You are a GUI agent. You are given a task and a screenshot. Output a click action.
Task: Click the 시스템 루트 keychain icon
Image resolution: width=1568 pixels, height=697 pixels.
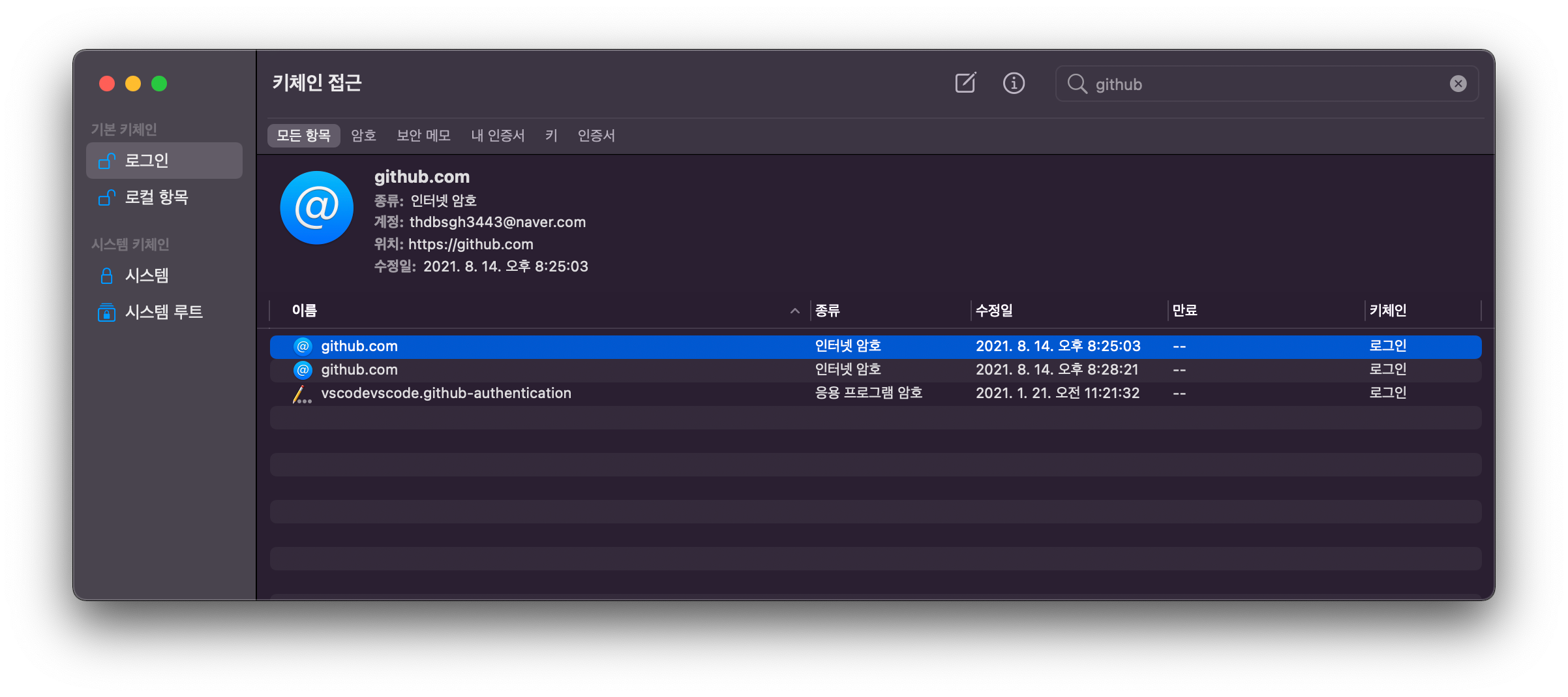(106, 312)
